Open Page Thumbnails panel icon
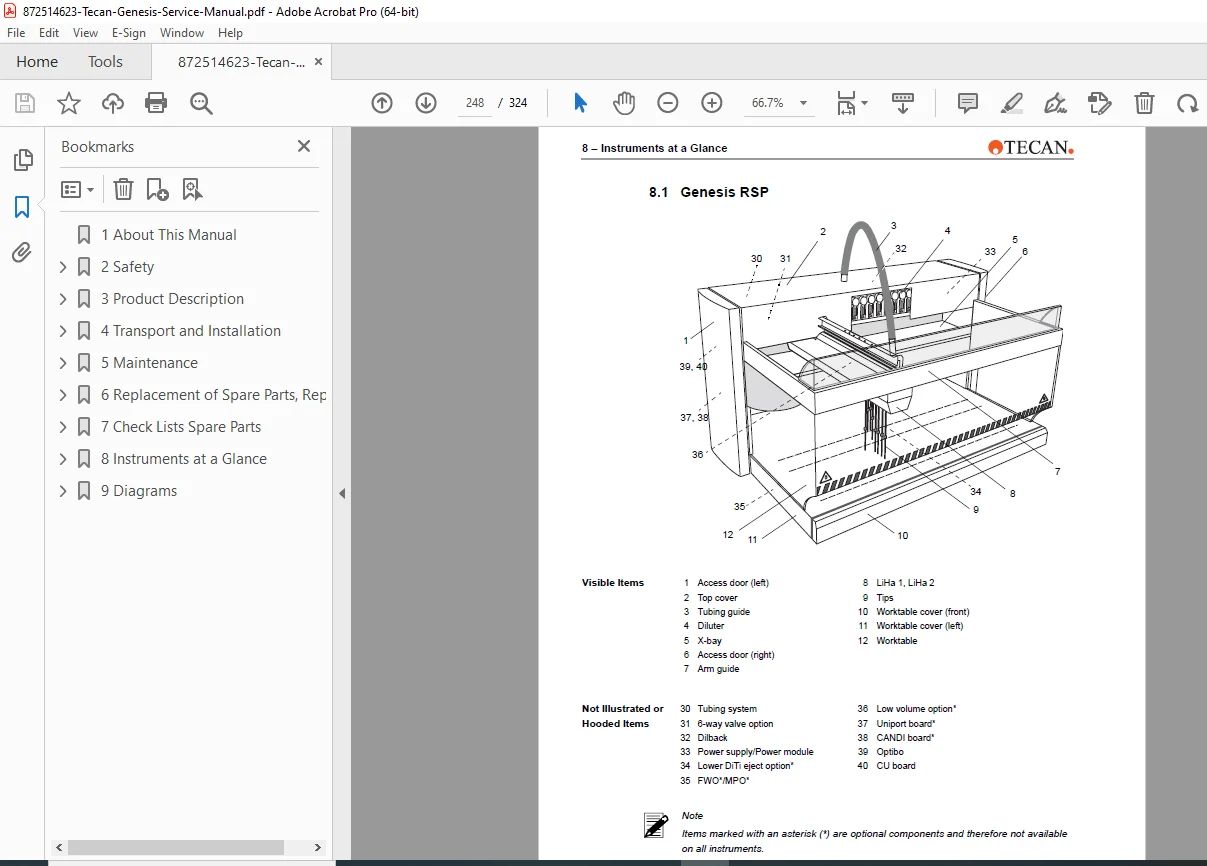 [x=22, y=160]
